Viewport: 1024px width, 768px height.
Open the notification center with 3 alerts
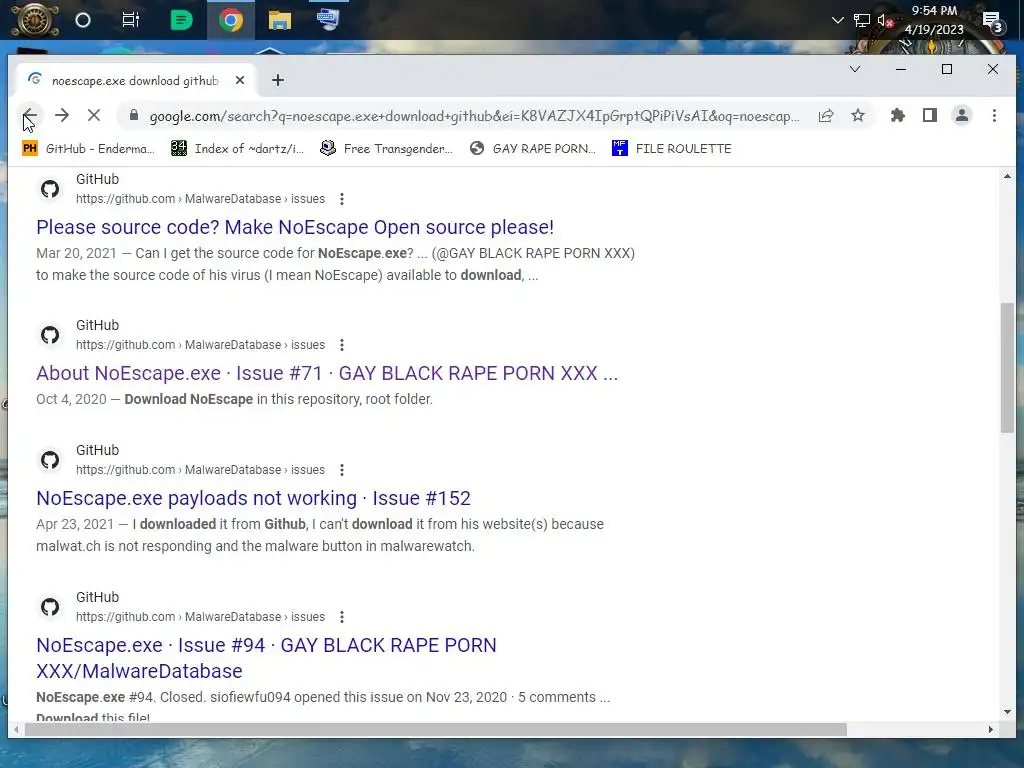click(x=993, y=22)
